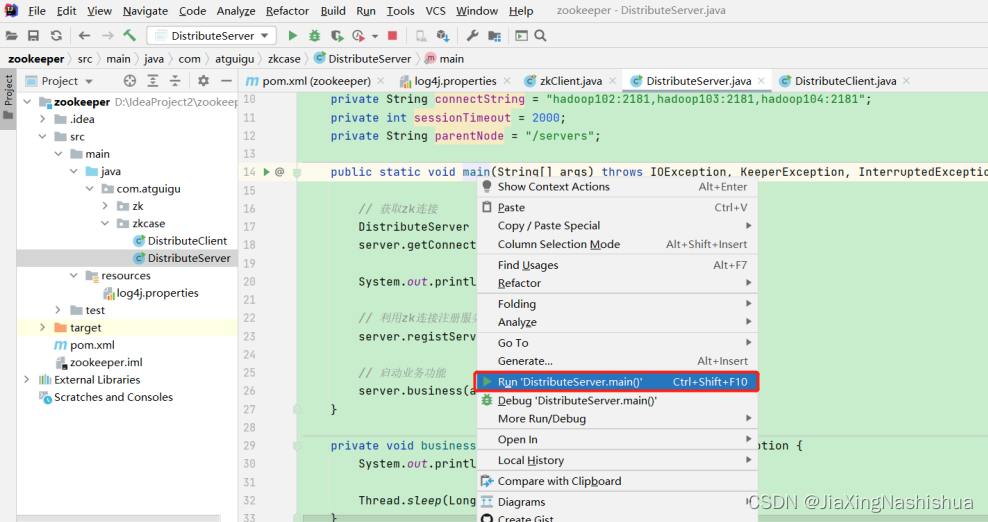This screenshot has height=522, width=988.
Task: Collapse the zookeeper root tree node
Action: click(26, 102)
